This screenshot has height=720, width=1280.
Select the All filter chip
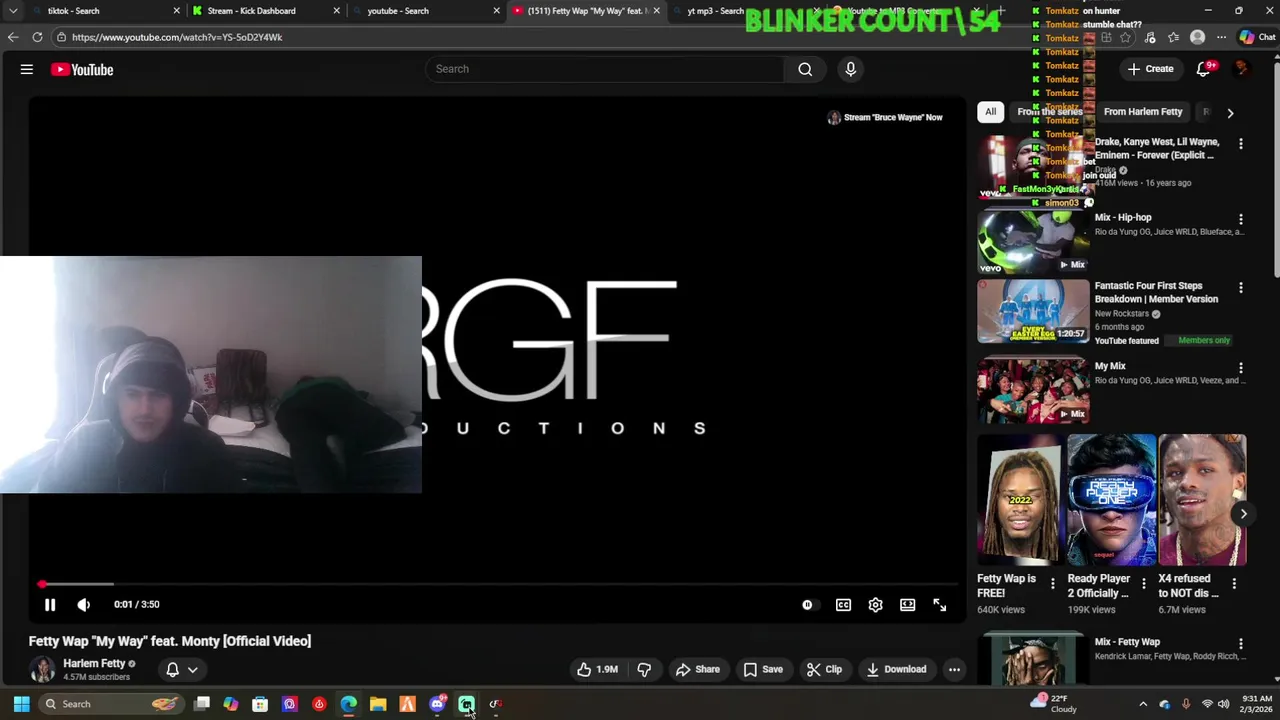click(990, 112)
